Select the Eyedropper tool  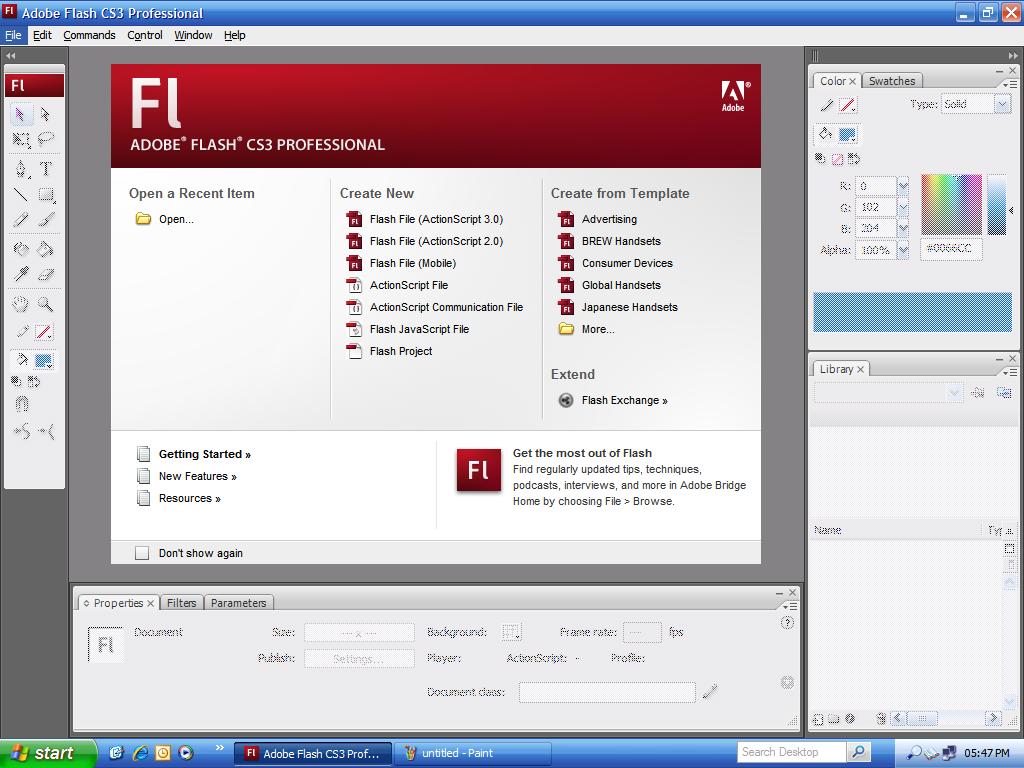point(20,274)
